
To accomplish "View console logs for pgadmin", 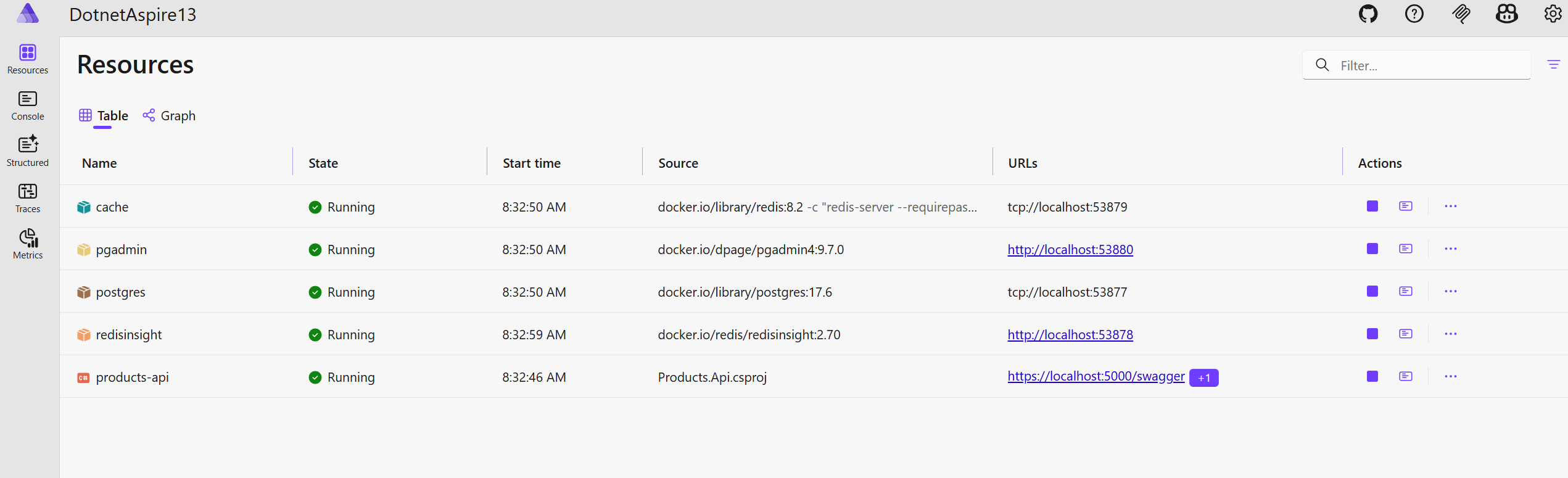I will pos(1405,249).
